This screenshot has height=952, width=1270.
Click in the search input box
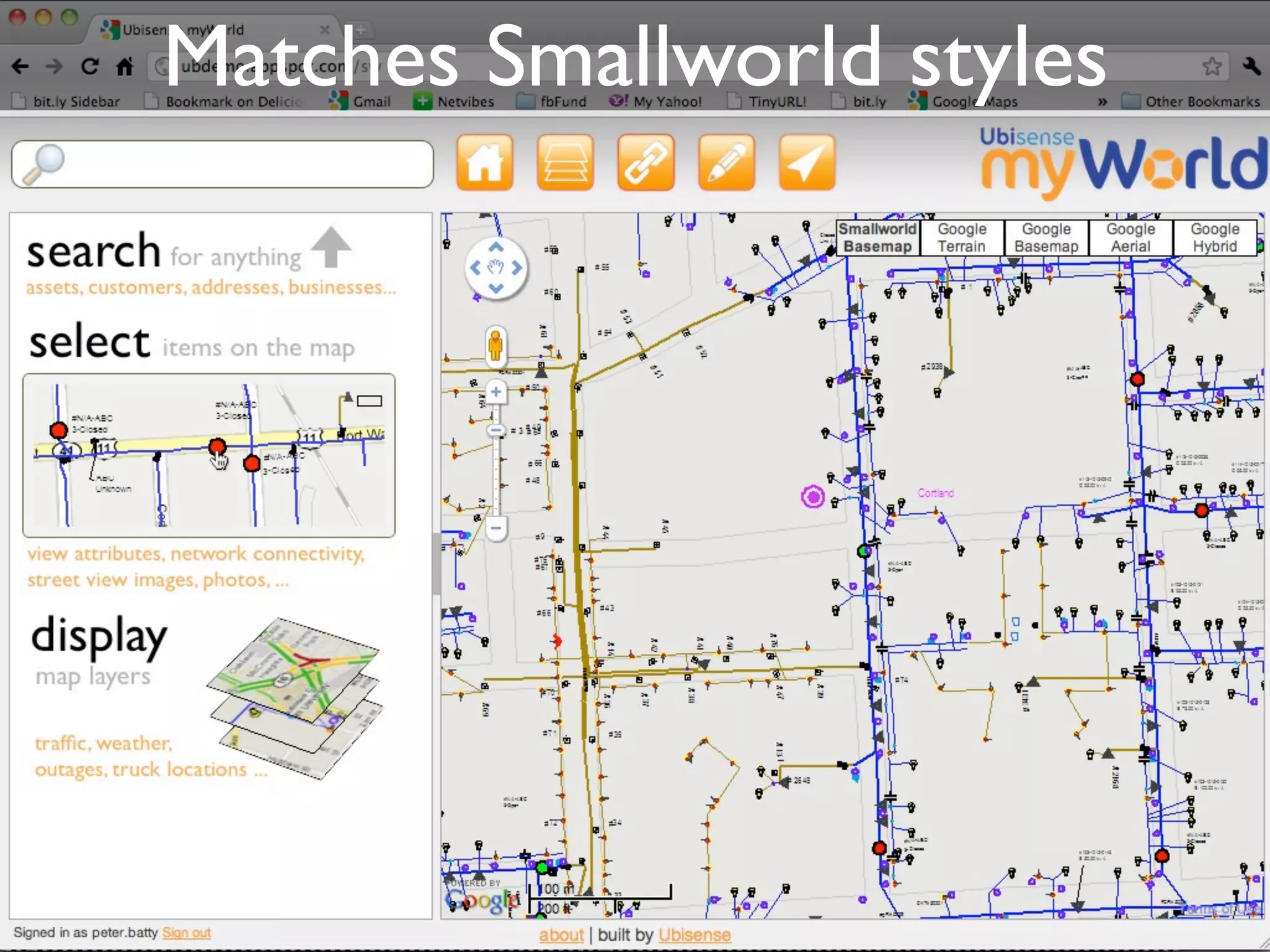click(x=222, y=164)
